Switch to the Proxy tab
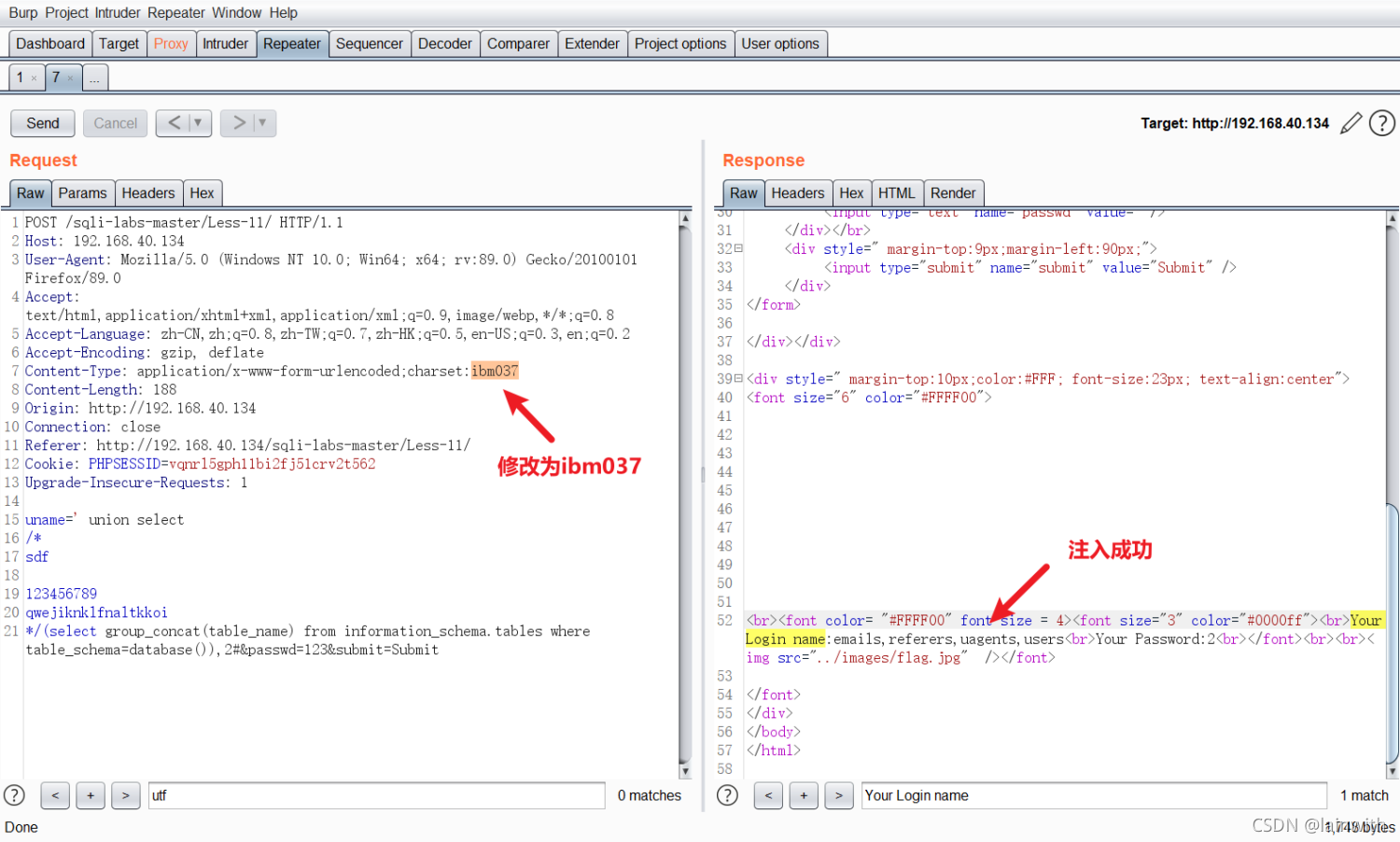This screenshot has height=842, width=1400. coord(171,44)
